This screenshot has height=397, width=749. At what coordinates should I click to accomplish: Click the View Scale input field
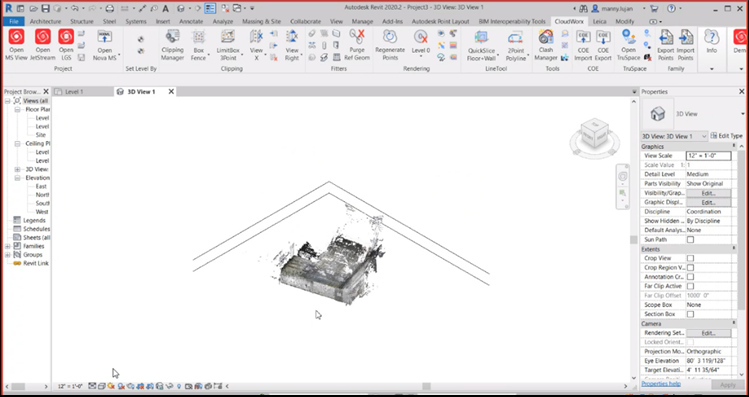tap(708, 156)
